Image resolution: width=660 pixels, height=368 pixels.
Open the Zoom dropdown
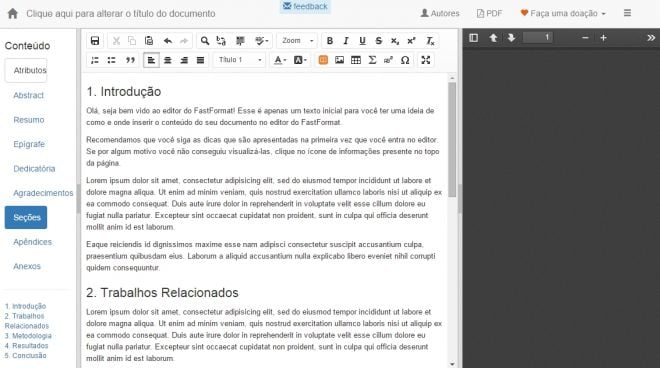point(297,41)
